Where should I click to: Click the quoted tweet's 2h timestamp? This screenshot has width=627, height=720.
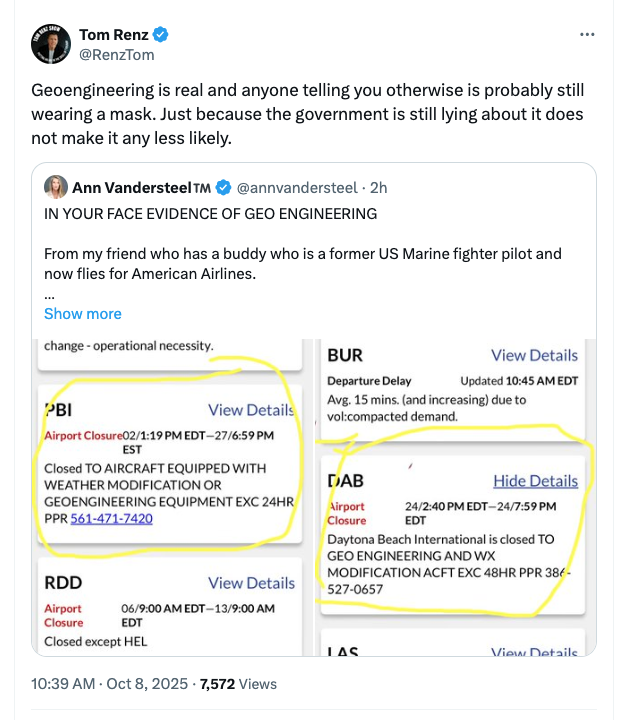pyautogui.click(x=379, y=187)
